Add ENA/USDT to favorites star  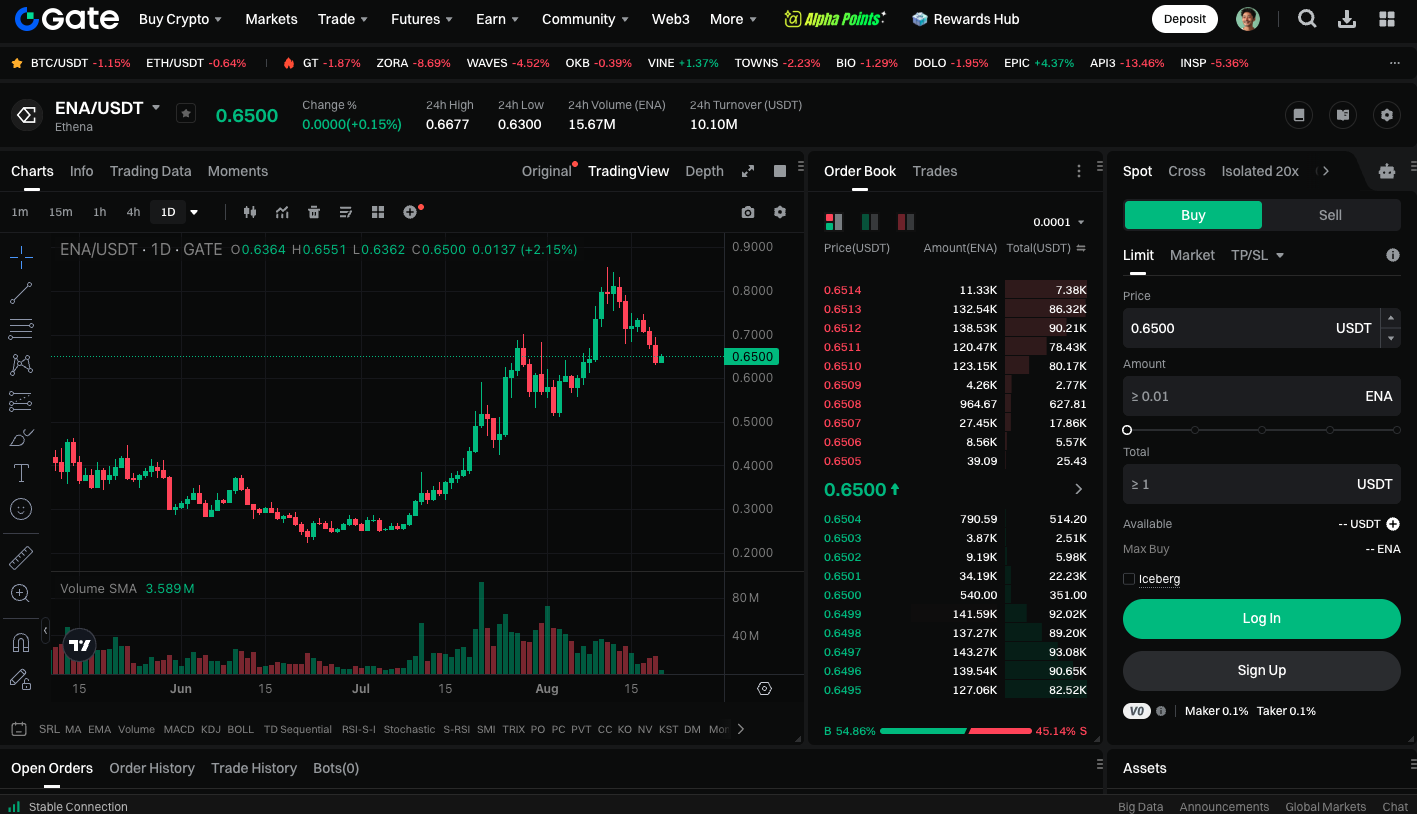pyautogui.click(x=186, y=113)
